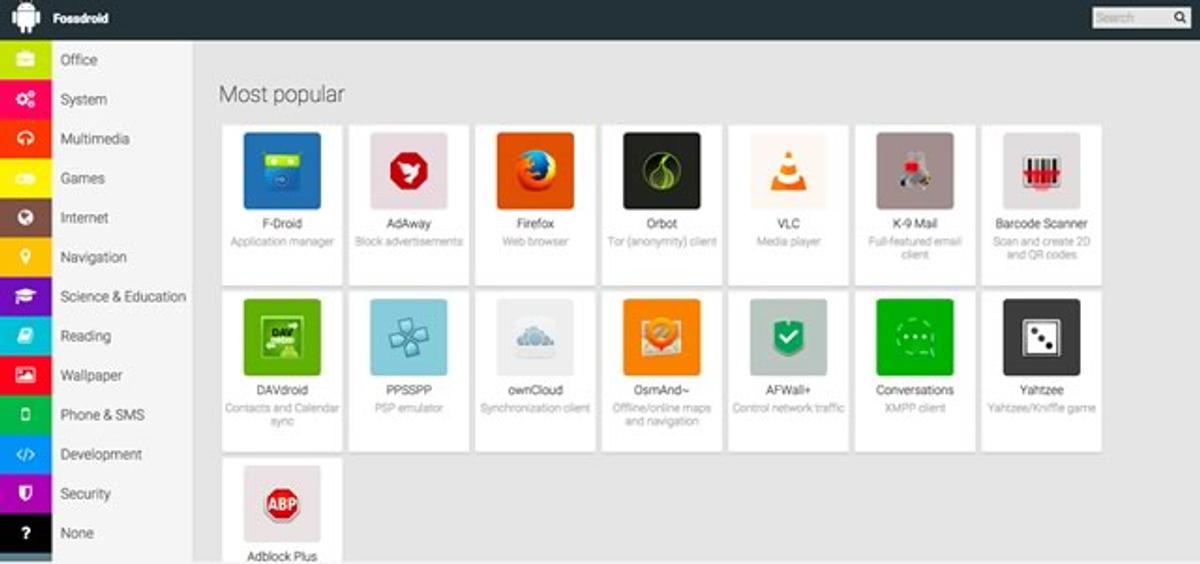This screenshot has height=564, width=1200.
Task: Go to the Multimedia category
Action: (x=95, y=139)
